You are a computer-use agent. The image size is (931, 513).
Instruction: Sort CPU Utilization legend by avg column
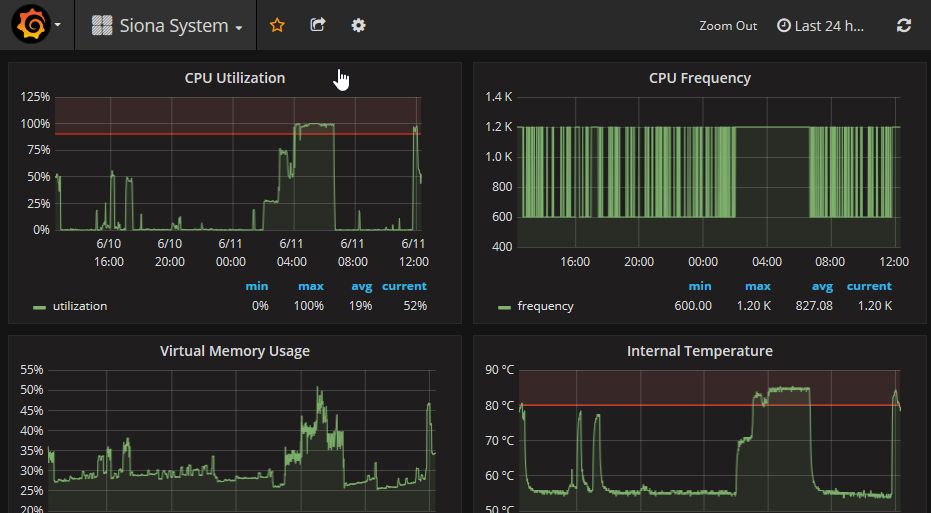(x=361, y=286)
